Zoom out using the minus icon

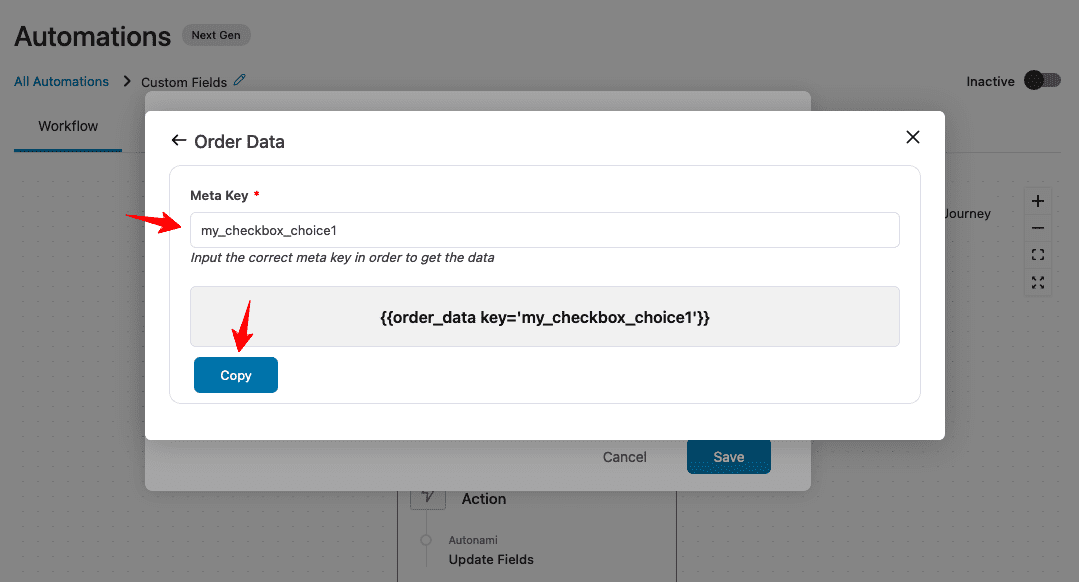pos(1037,227)
